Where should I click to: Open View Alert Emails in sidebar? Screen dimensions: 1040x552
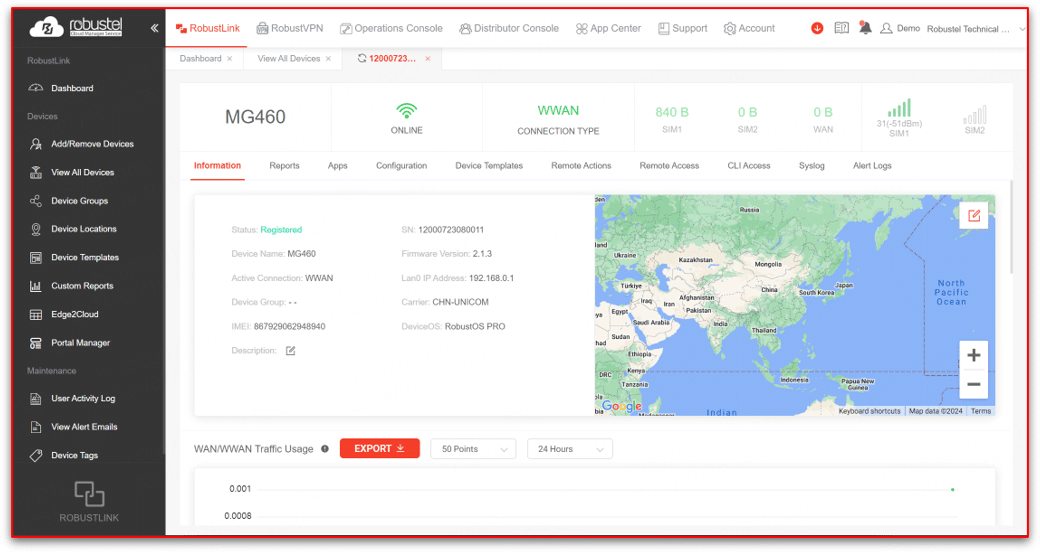coord(84,427)
